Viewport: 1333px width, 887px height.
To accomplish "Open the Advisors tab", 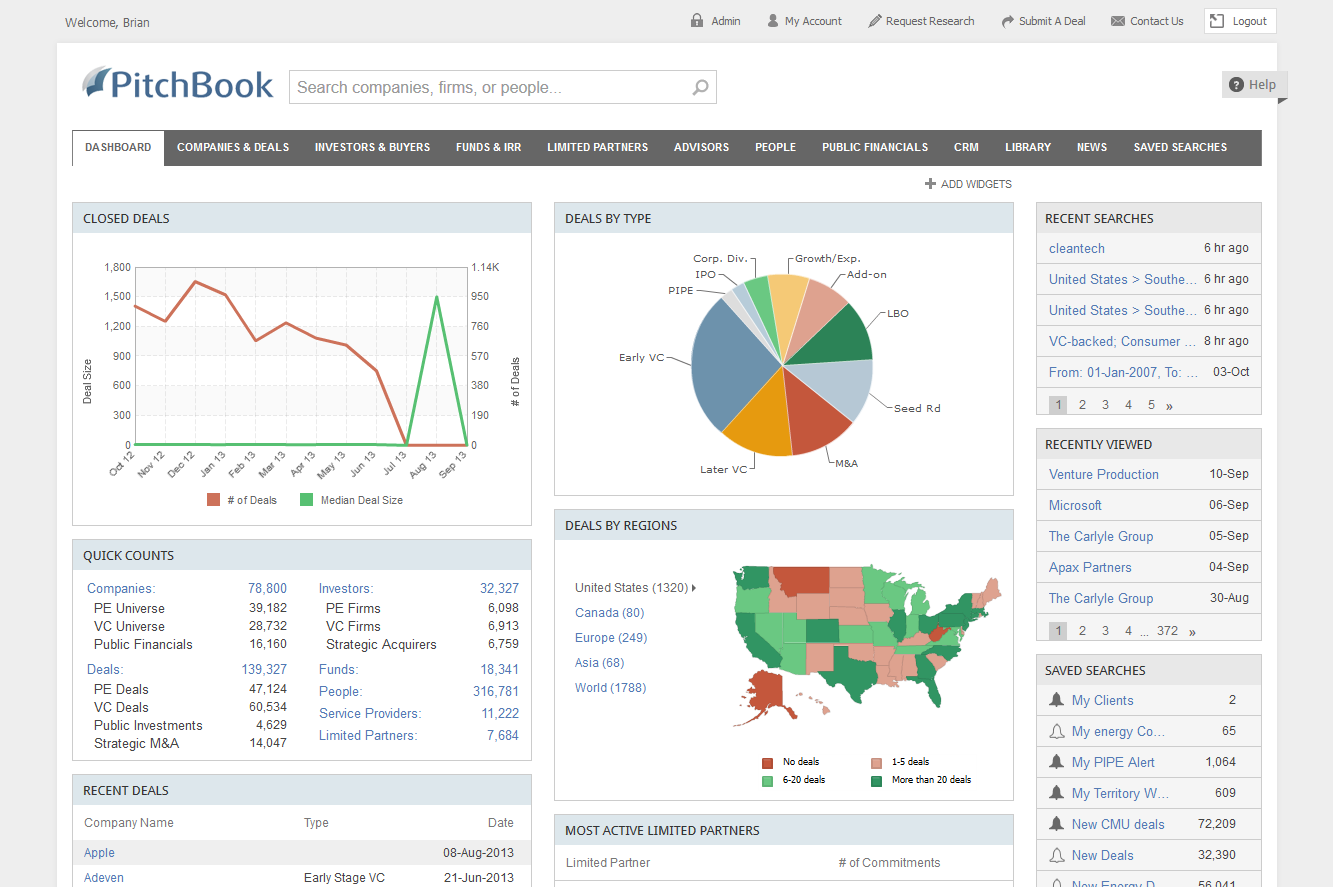I will coord(701,147).
